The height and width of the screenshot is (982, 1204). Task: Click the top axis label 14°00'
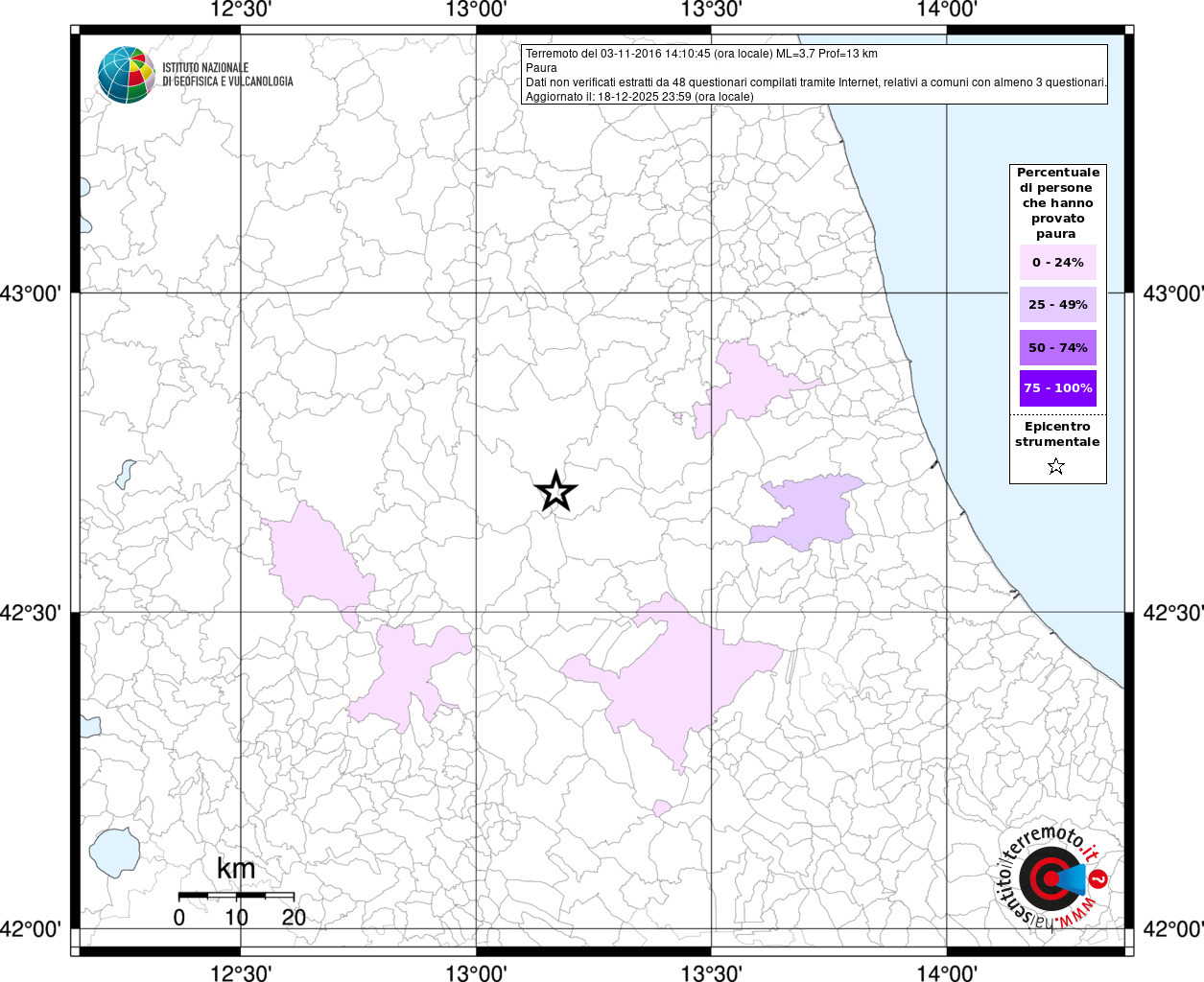pos(946,10)
